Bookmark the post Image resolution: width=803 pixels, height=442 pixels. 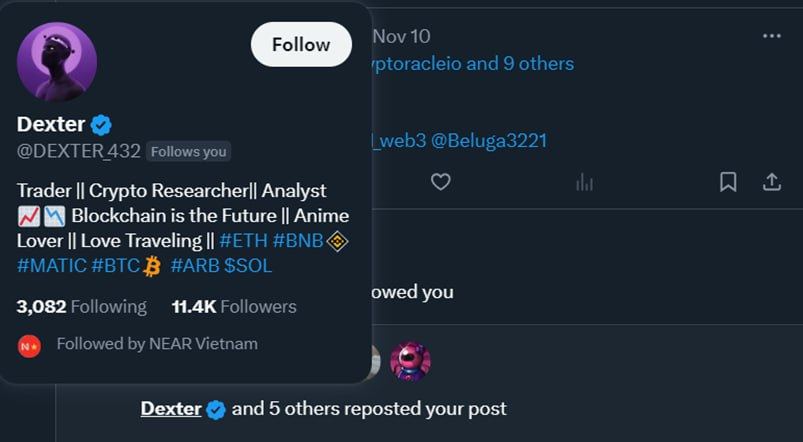coord(728,181)
